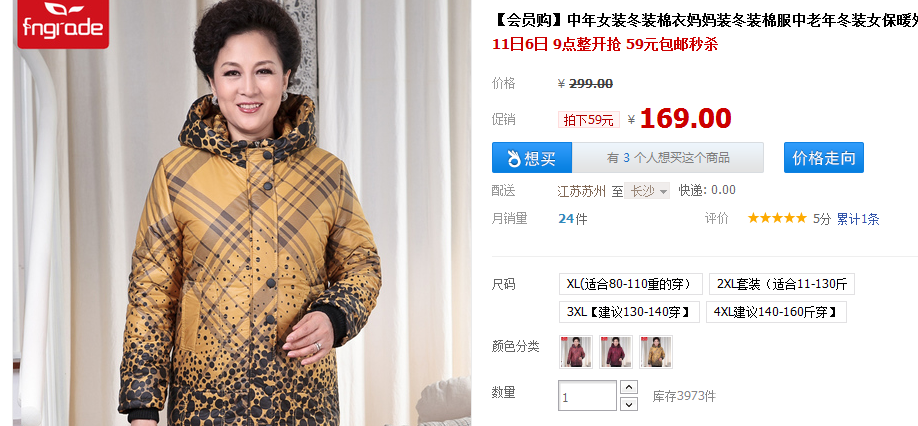Click the 有3个人想买这个商品 counter
Image resolution: width=918 pixels, height=426 pixels.
pos(668,157)
